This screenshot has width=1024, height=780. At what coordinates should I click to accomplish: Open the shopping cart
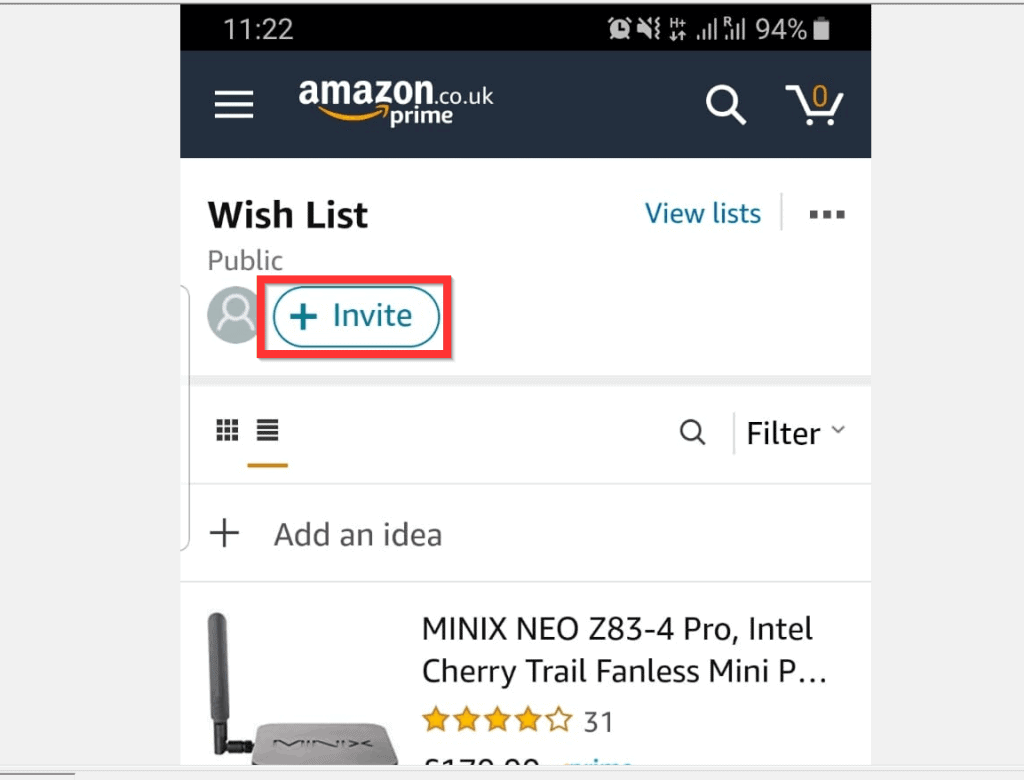click(815, 103)
